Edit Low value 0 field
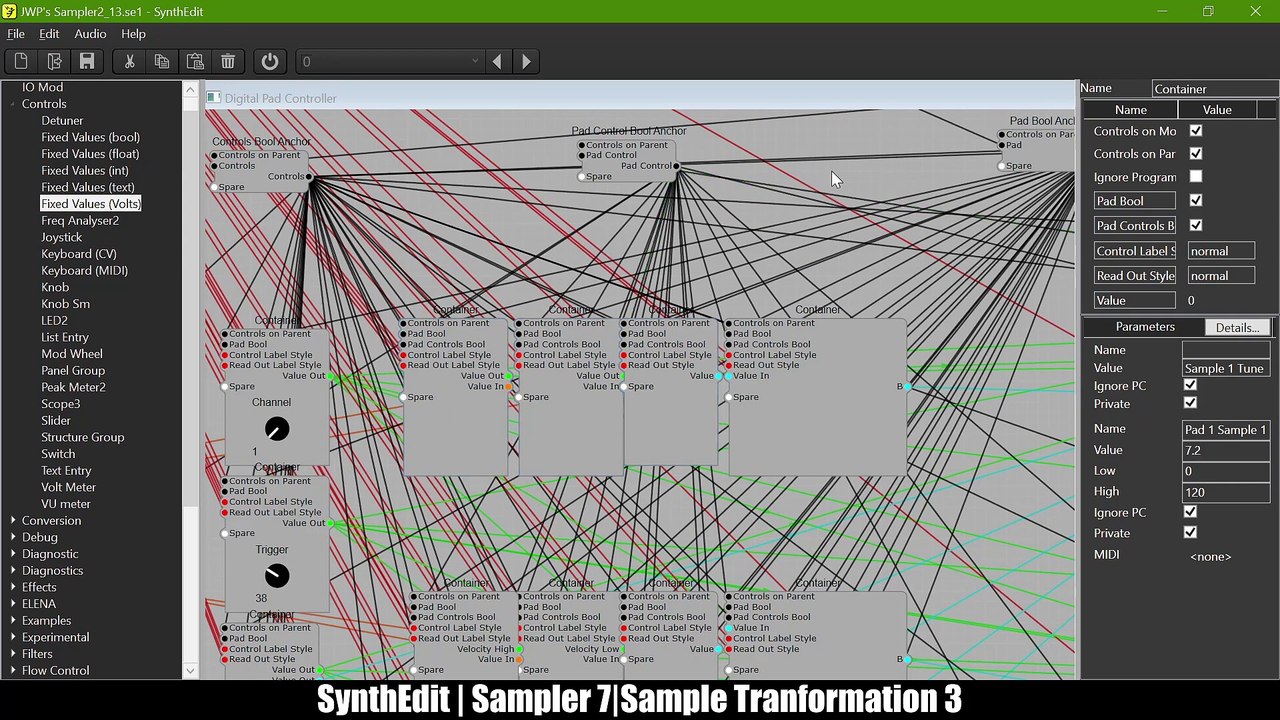 1226,471
